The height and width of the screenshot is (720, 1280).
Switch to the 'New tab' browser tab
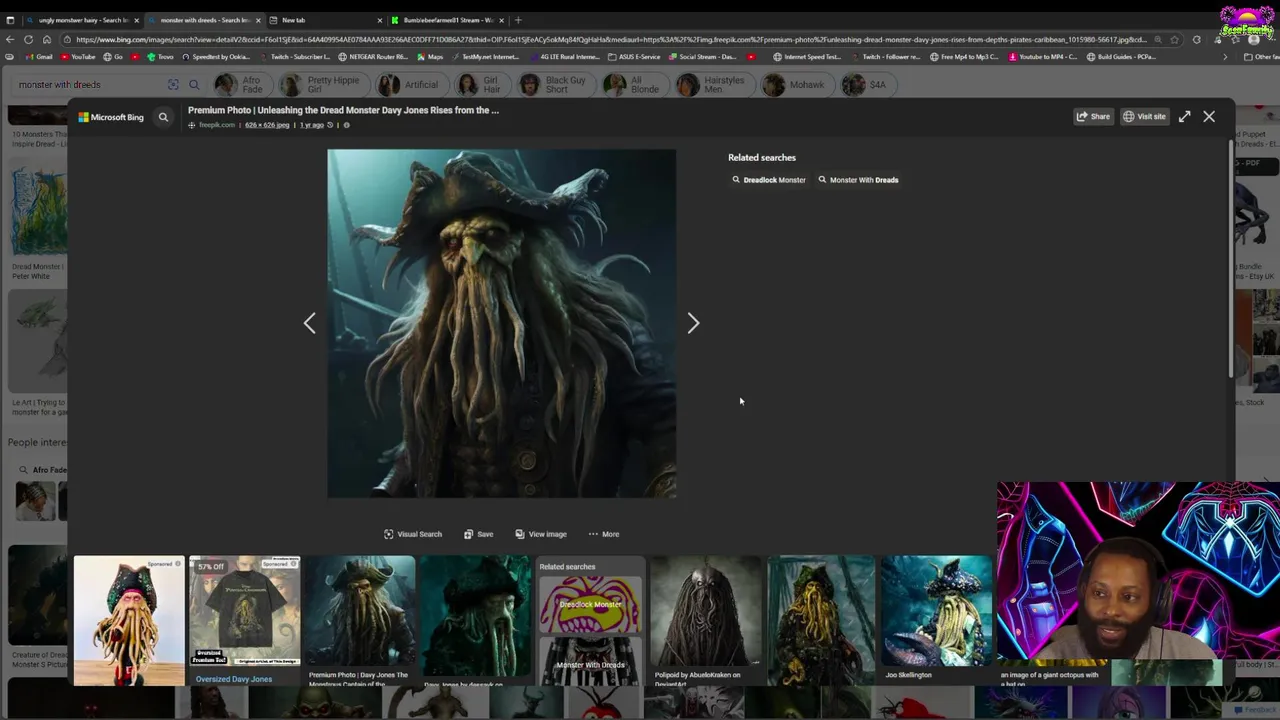326,20
